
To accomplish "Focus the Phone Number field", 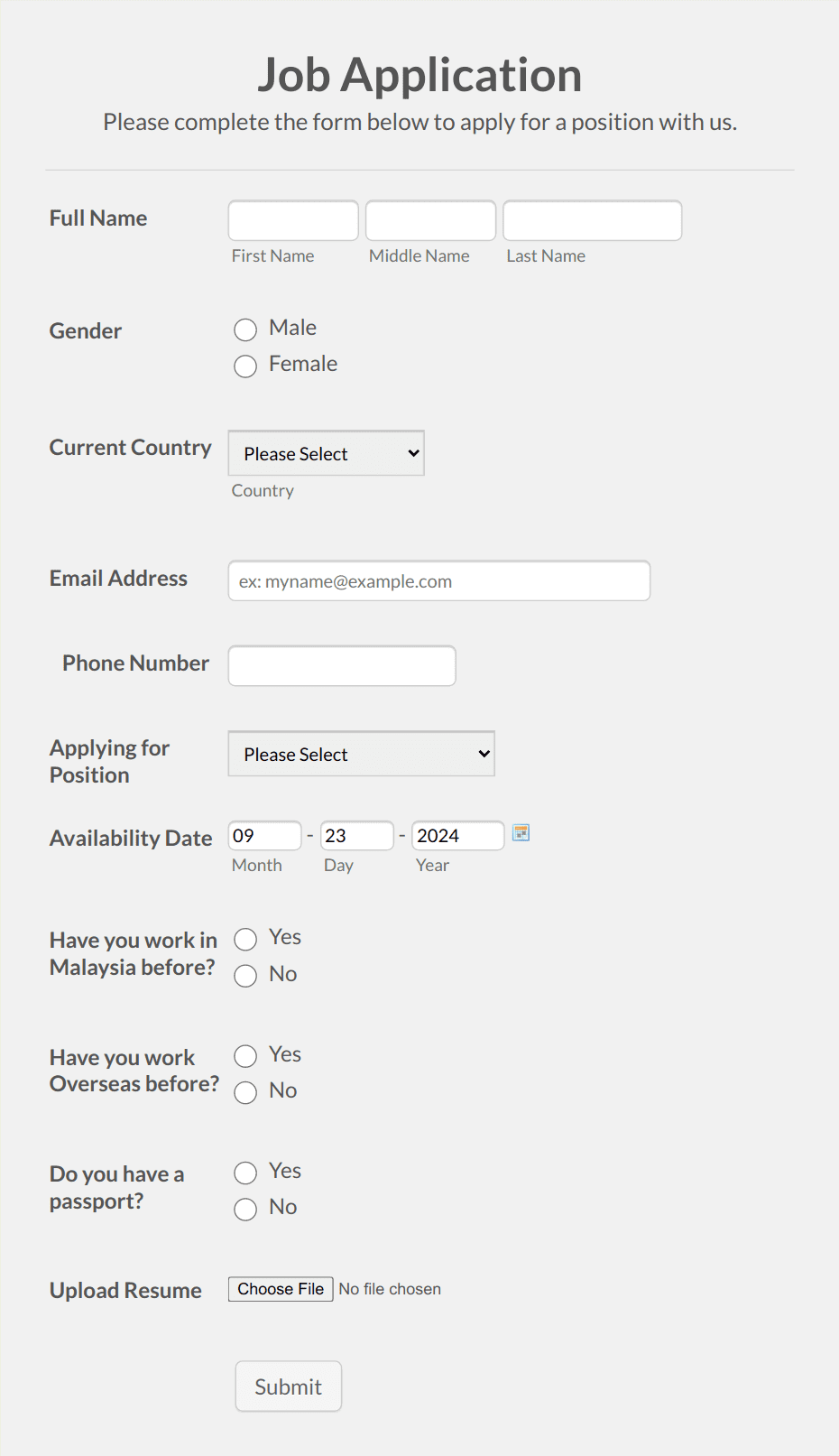I will 342,666.
